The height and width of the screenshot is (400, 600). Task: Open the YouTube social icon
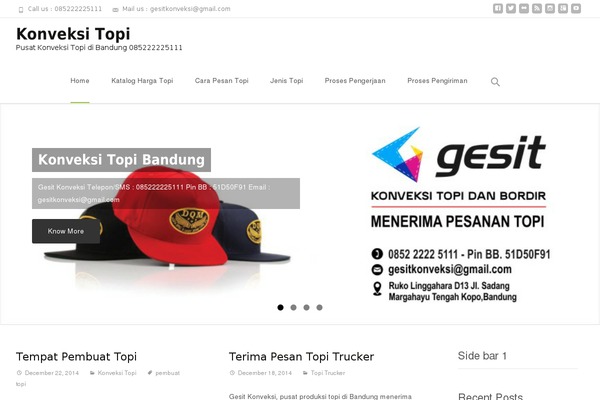click(576, 8)
